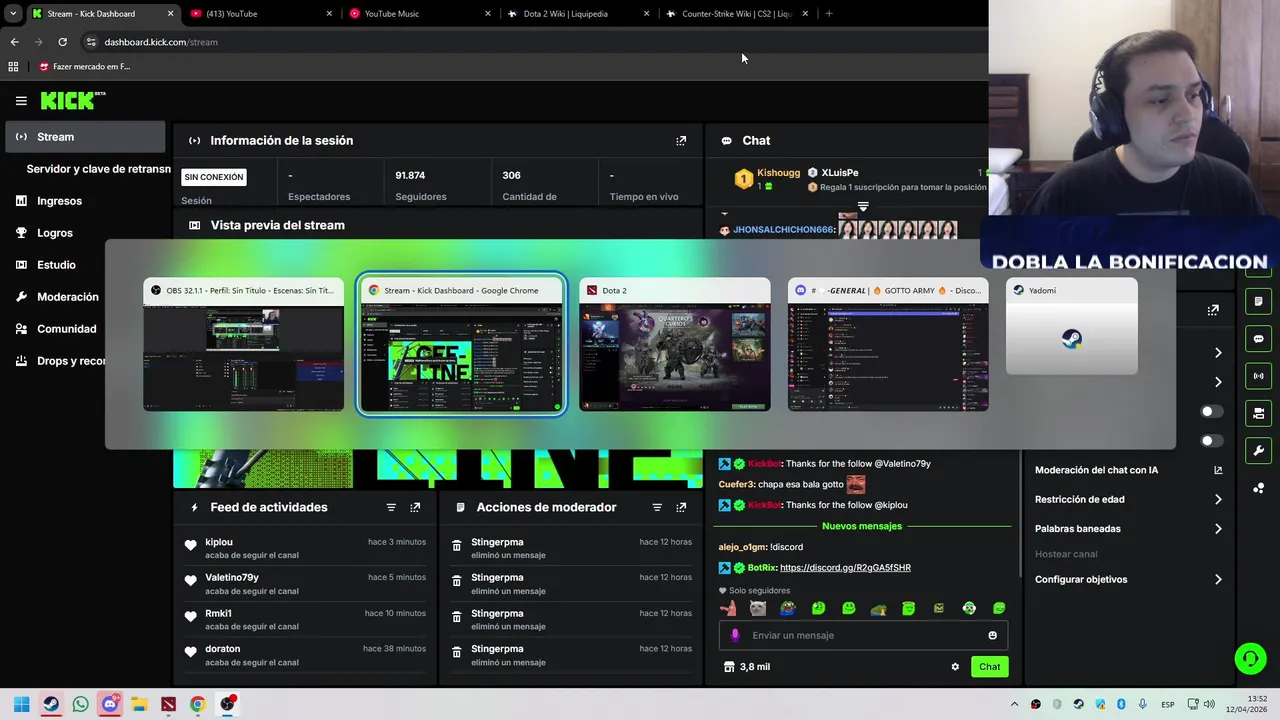Click the notes icon in right strip
The image size is (1280, 720).
click(1258, 301)
